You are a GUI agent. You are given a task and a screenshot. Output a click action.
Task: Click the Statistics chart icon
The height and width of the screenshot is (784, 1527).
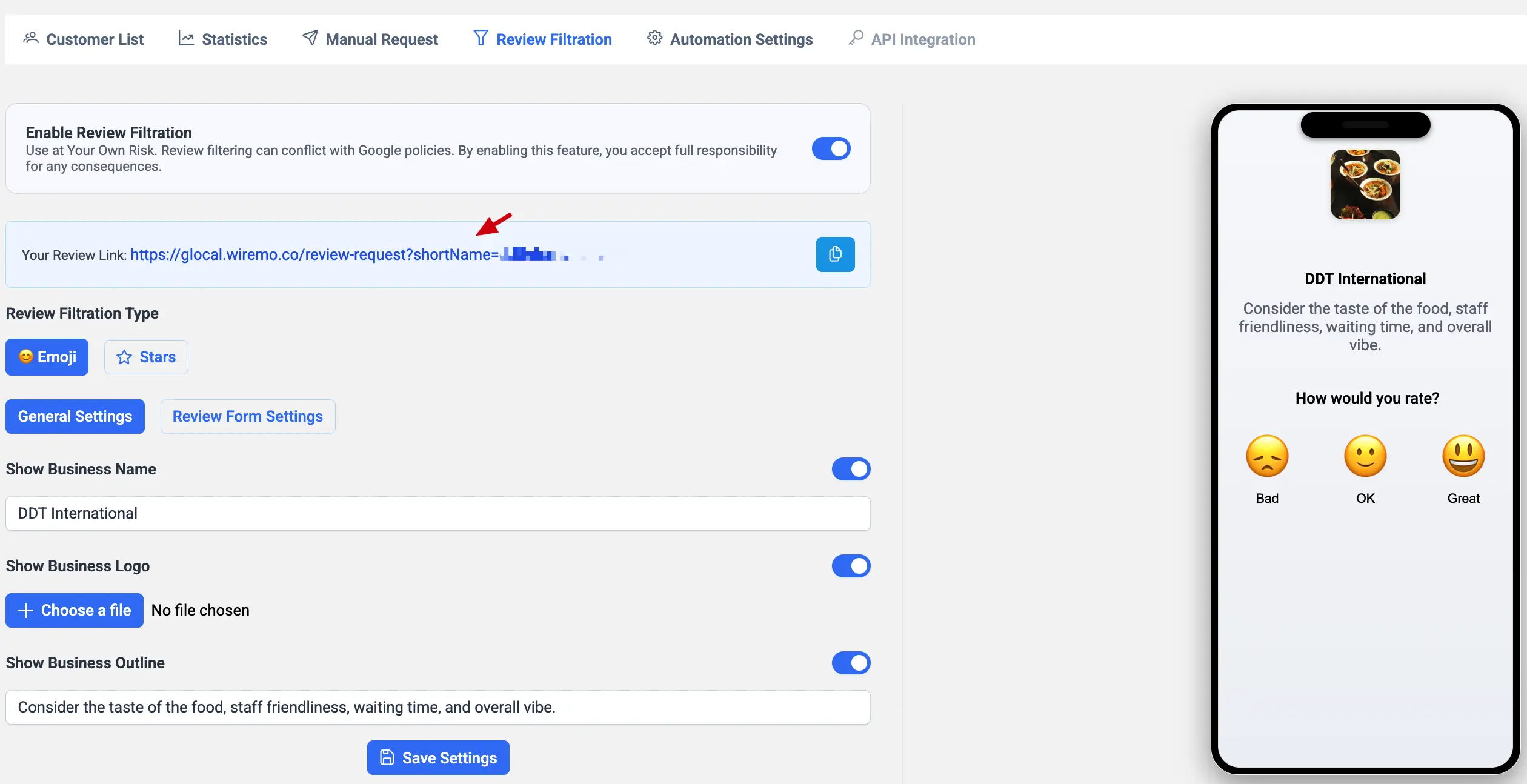coord(187,38)
